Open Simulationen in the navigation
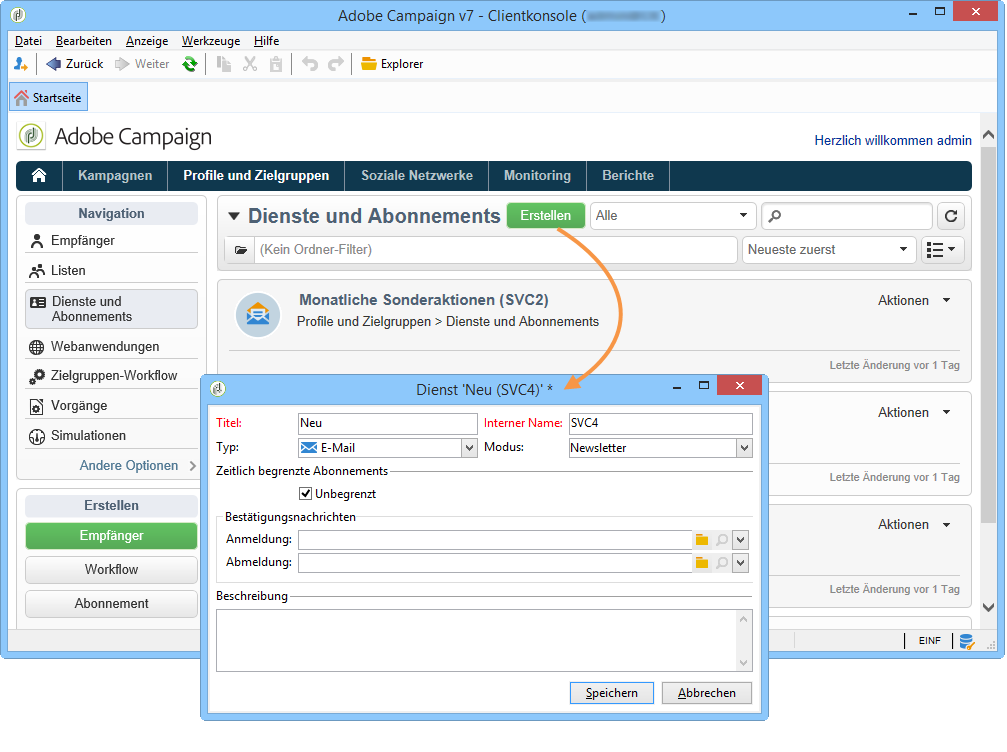Screen dimensions: 1007x752 pyautogui.click(x=111, y=435)
